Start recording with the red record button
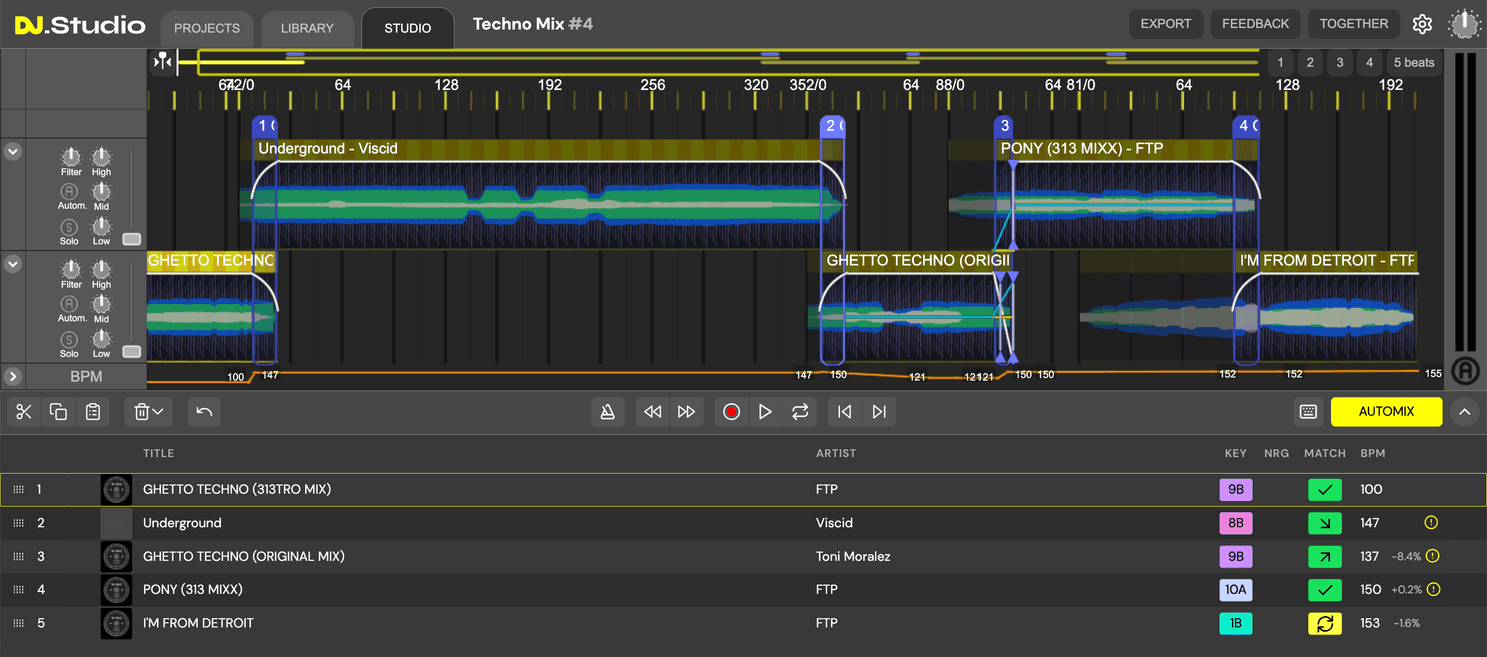This screenshot has height=657, width=1487. (x=731, y=412)
